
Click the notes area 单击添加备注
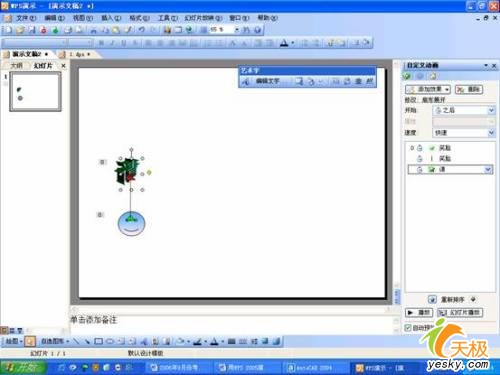point(93,320)
